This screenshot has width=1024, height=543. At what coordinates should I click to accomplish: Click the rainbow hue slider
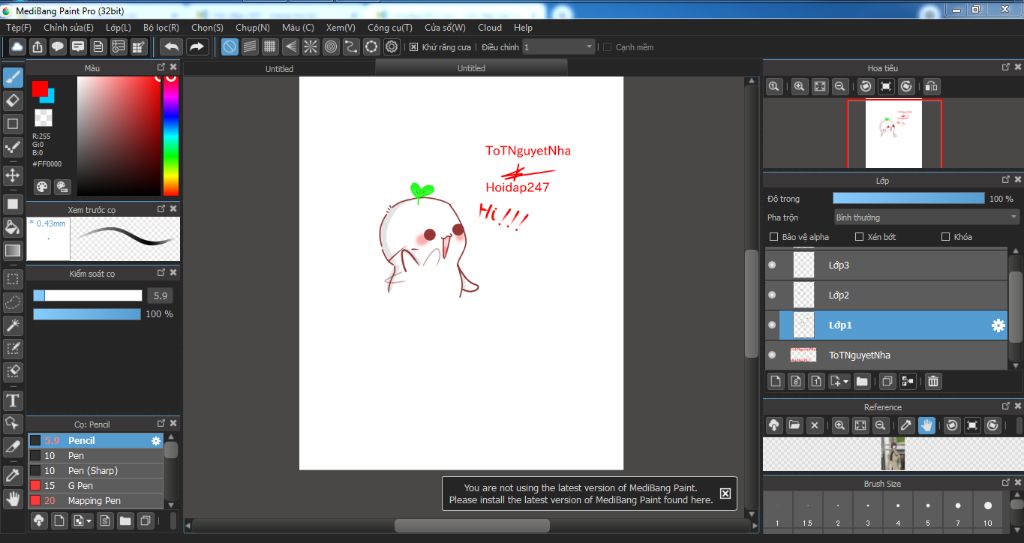[x=171, y=136]
